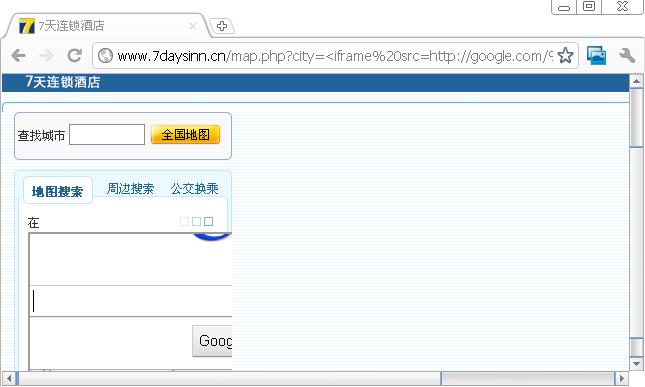Click the browser forward arrow

coord(46,55)
